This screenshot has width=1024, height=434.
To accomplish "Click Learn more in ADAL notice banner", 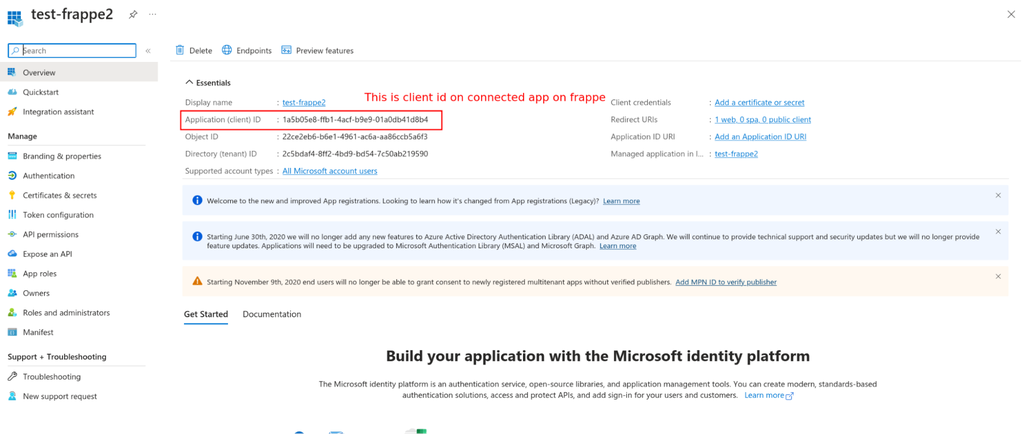I will click(x=618, y=246).
